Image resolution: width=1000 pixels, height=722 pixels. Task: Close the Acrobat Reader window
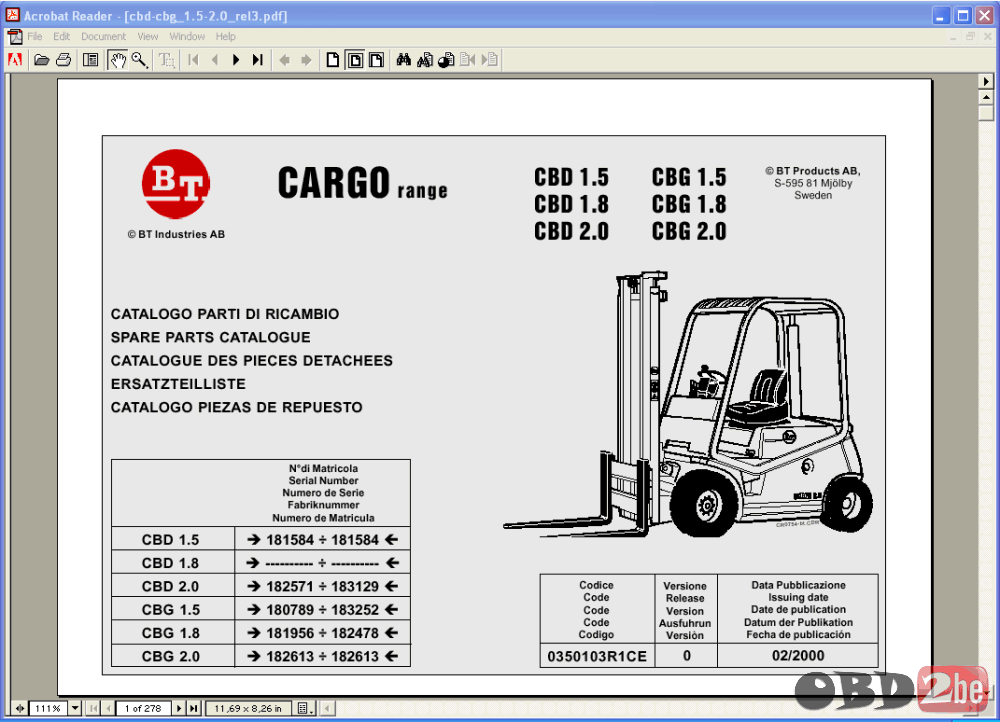[985, 15]
